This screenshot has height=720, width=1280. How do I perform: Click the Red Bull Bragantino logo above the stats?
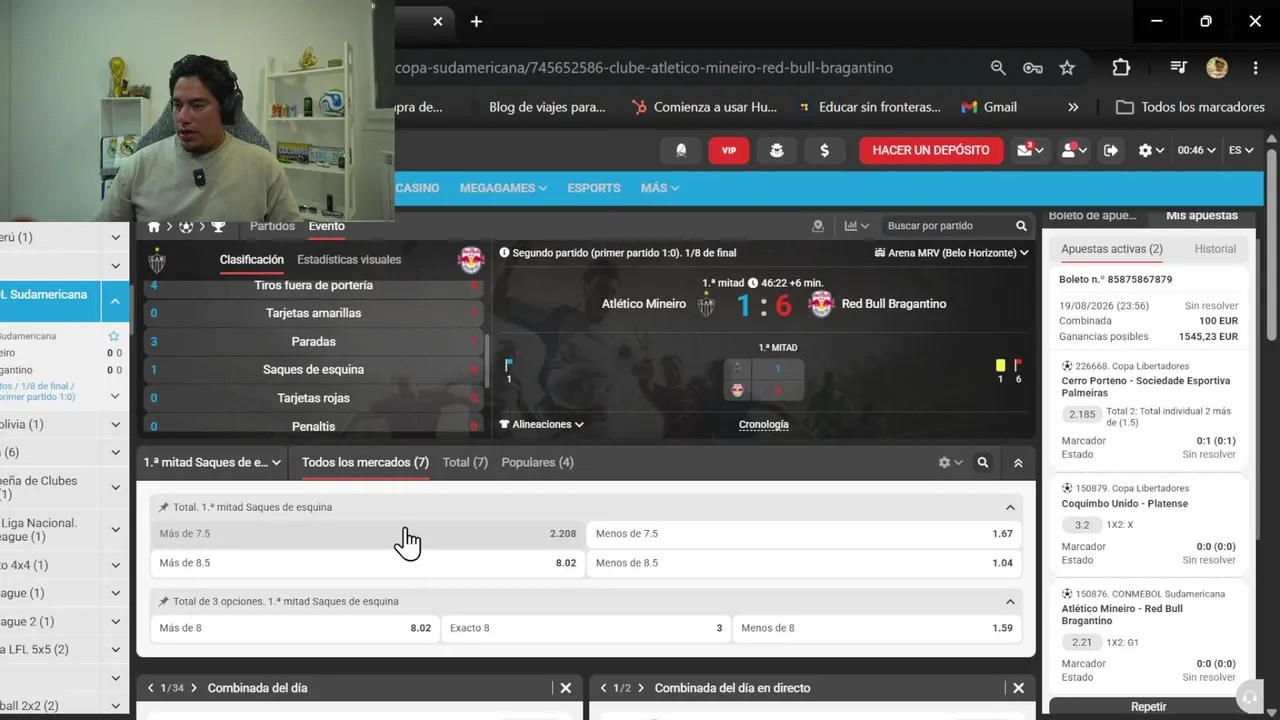471,260
